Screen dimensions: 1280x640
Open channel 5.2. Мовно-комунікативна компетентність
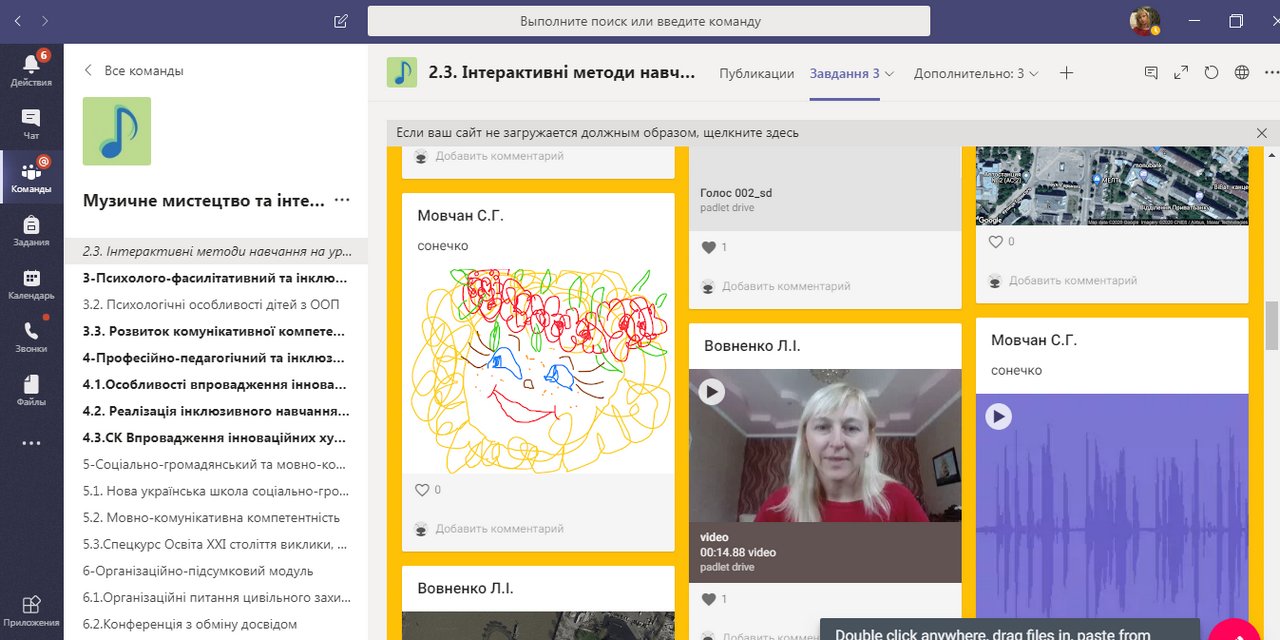[x=216, y=518]
